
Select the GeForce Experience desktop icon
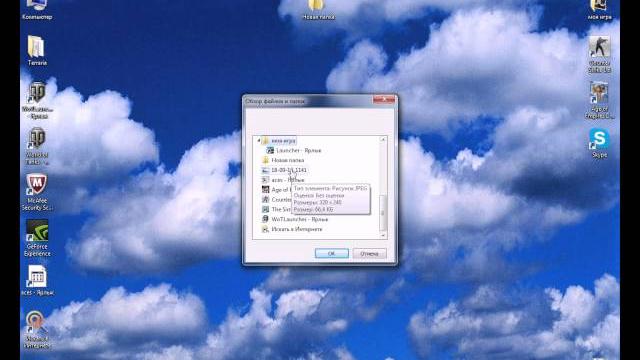click(x=37, y=238)
